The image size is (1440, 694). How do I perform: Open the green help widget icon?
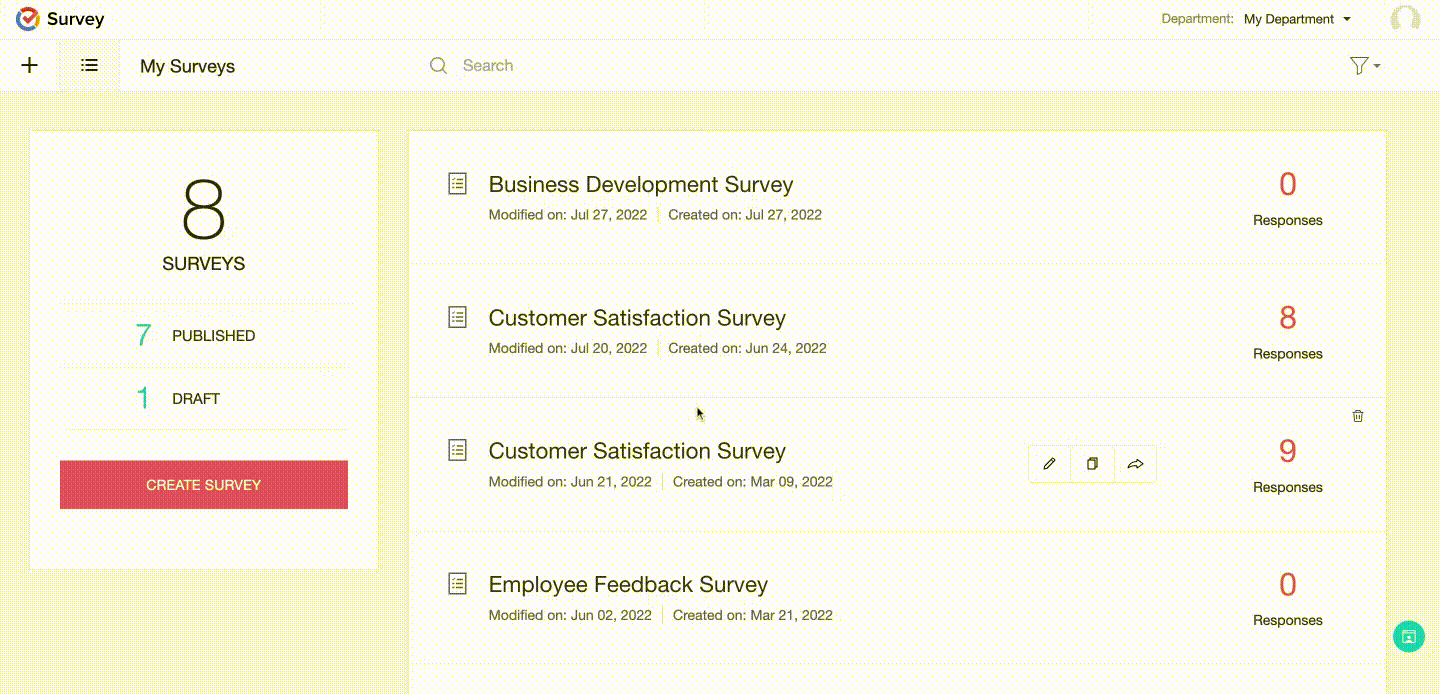pyautogui.click(x=1409, y=636)
